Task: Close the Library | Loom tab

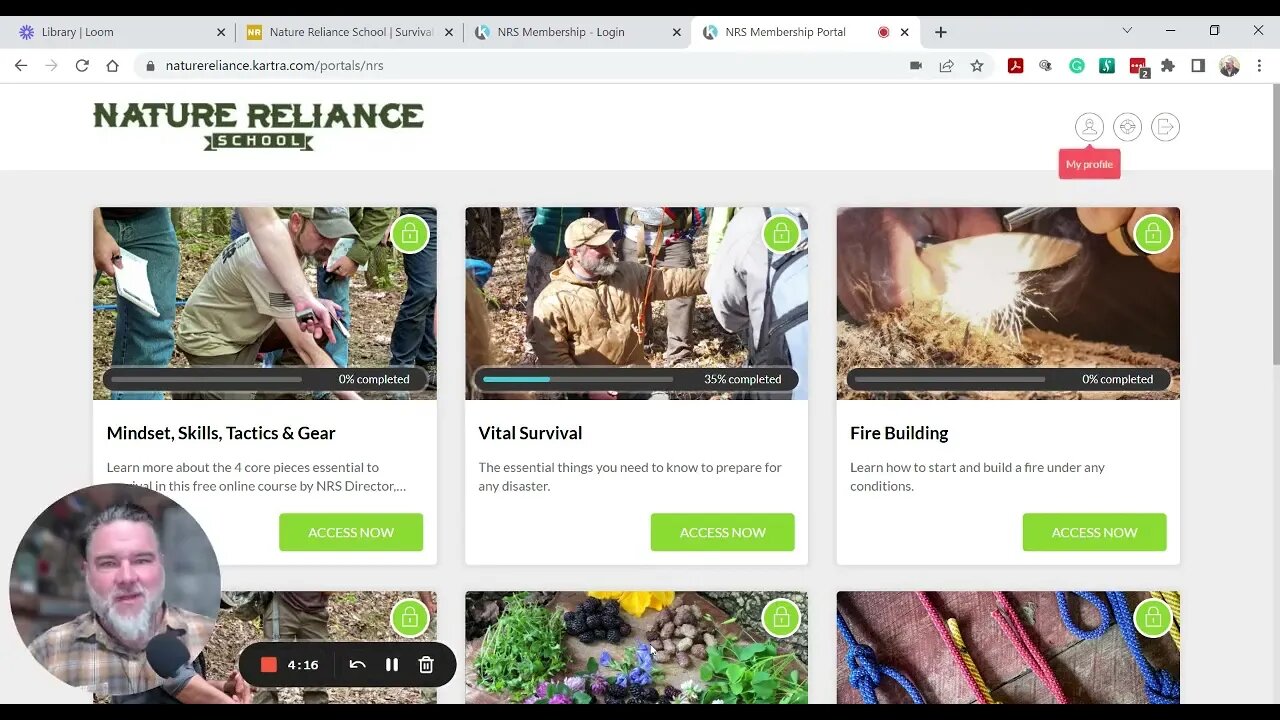Action: click(221, 32)
